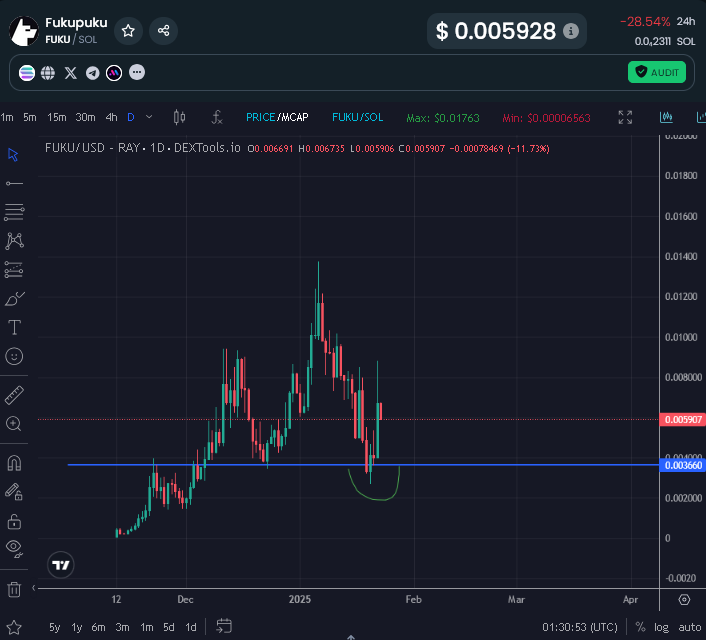
Task: Open favorites star at toolbar bottom
Action: pyautogui.click(x=14, y=627)
